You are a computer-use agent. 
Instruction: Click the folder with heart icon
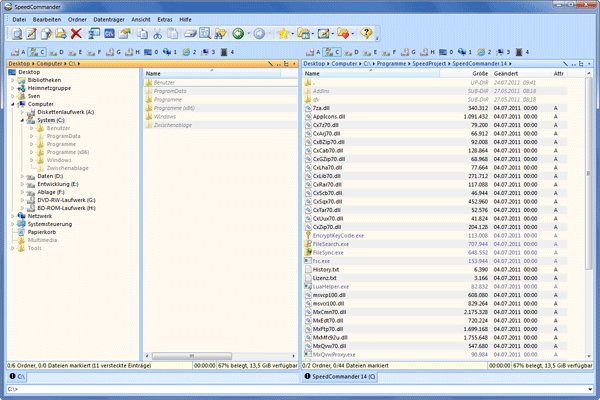click(x=343, y=34)
